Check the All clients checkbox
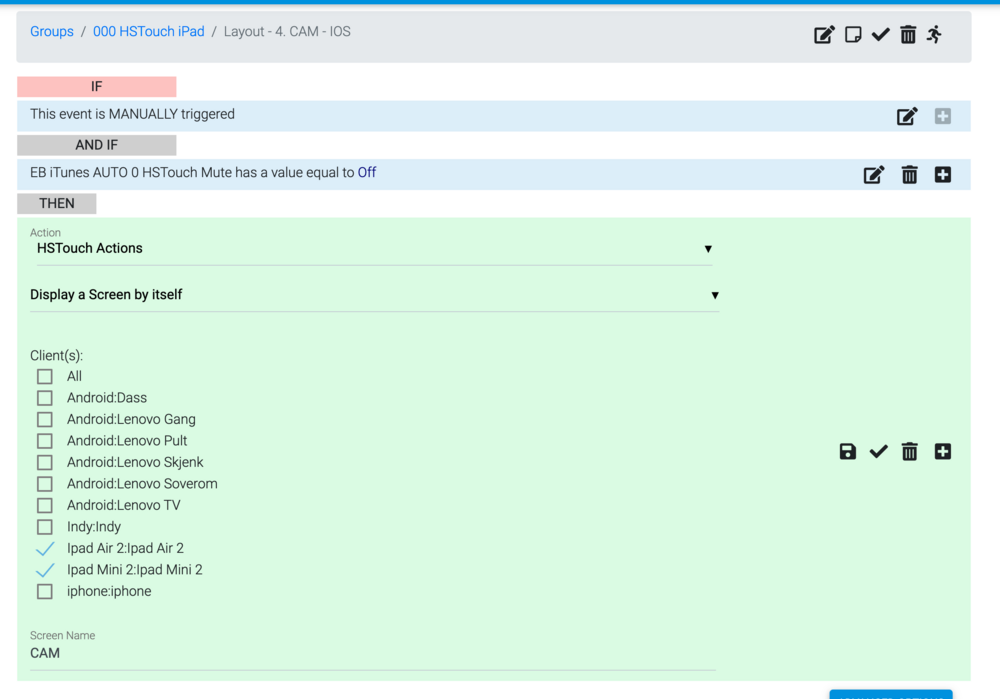The width and height of the screenshot is (1000, 699). pyautogui.click(x=45, y=377)
